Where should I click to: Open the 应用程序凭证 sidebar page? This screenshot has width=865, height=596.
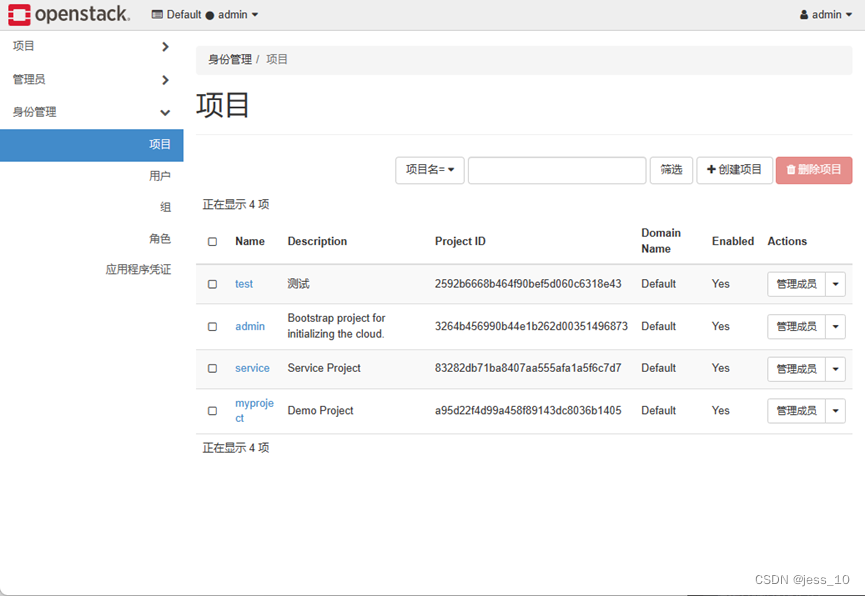tap(138, 269)
